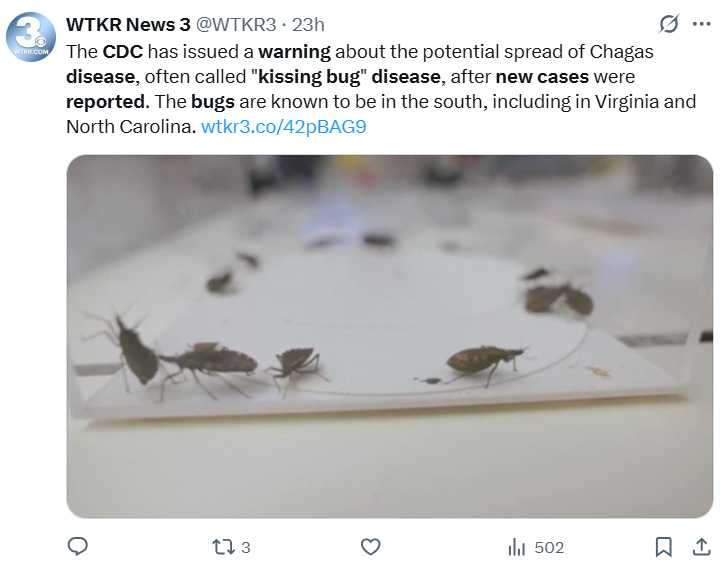Image resolution: width=721 pixels, height=565 pixels.
Task: Click the Grok explain-post icon
Action: tap(669, 24)
